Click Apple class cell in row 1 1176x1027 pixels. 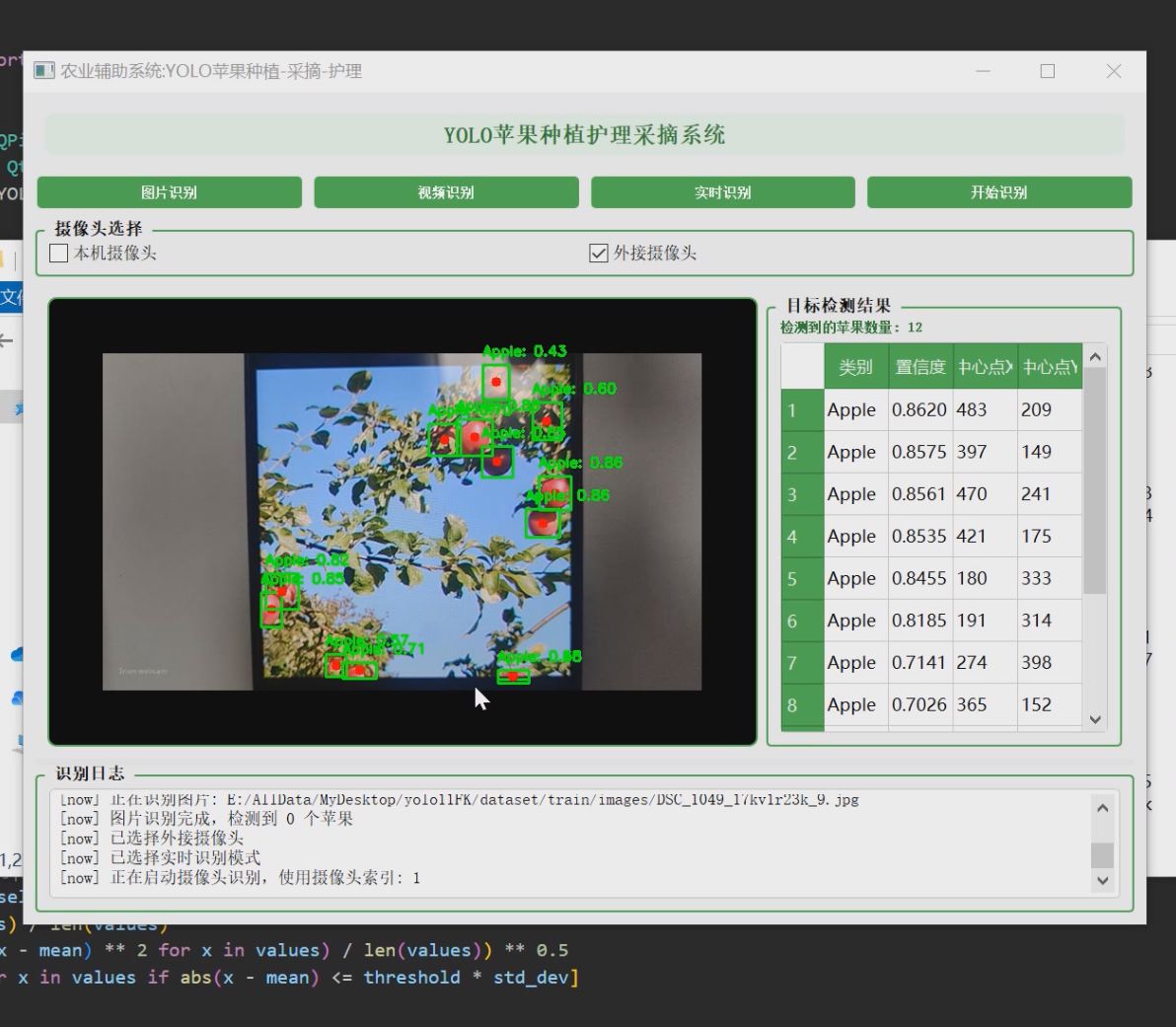tap(856, 410)
